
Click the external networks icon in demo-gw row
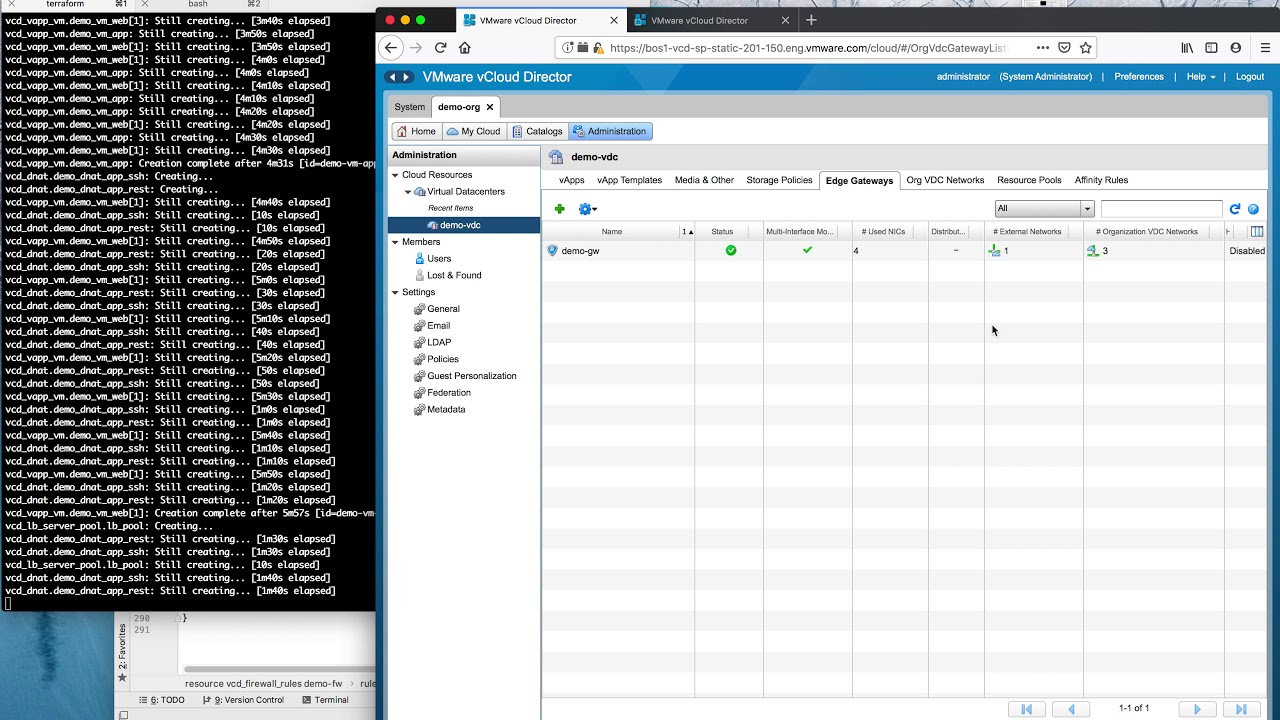point(994,251)
